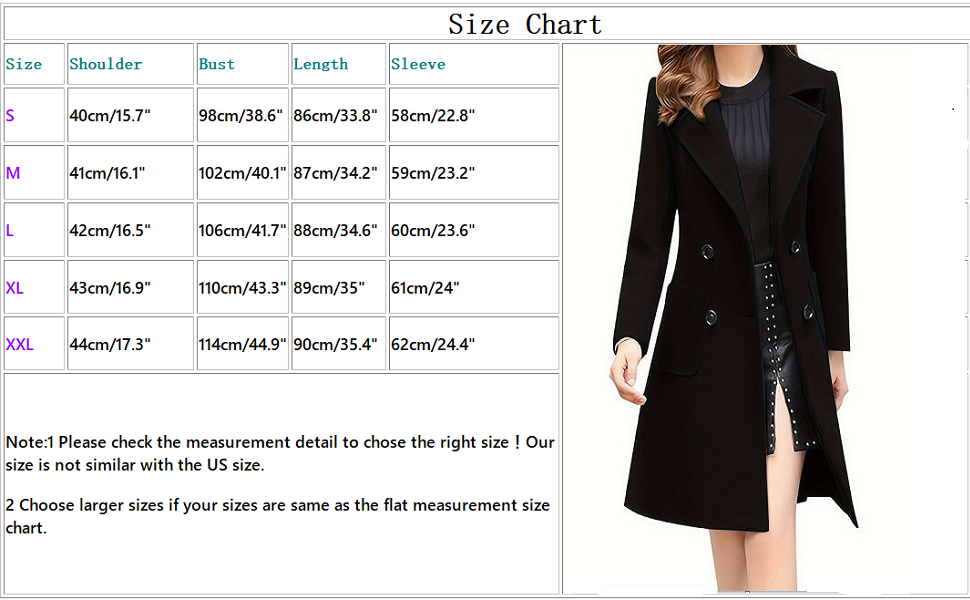Click shoulder cell 42cm/16.5"

(x=131, y=230)
